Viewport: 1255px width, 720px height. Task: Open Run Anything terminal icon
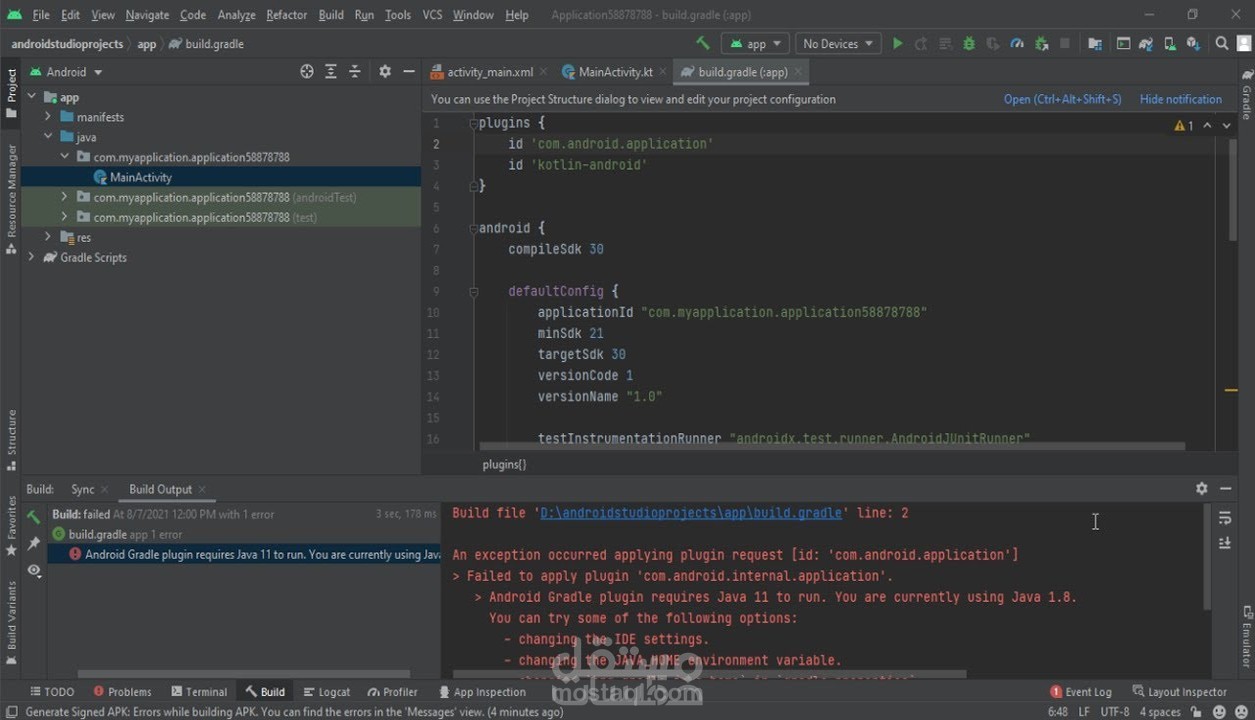pos(1123,44)
